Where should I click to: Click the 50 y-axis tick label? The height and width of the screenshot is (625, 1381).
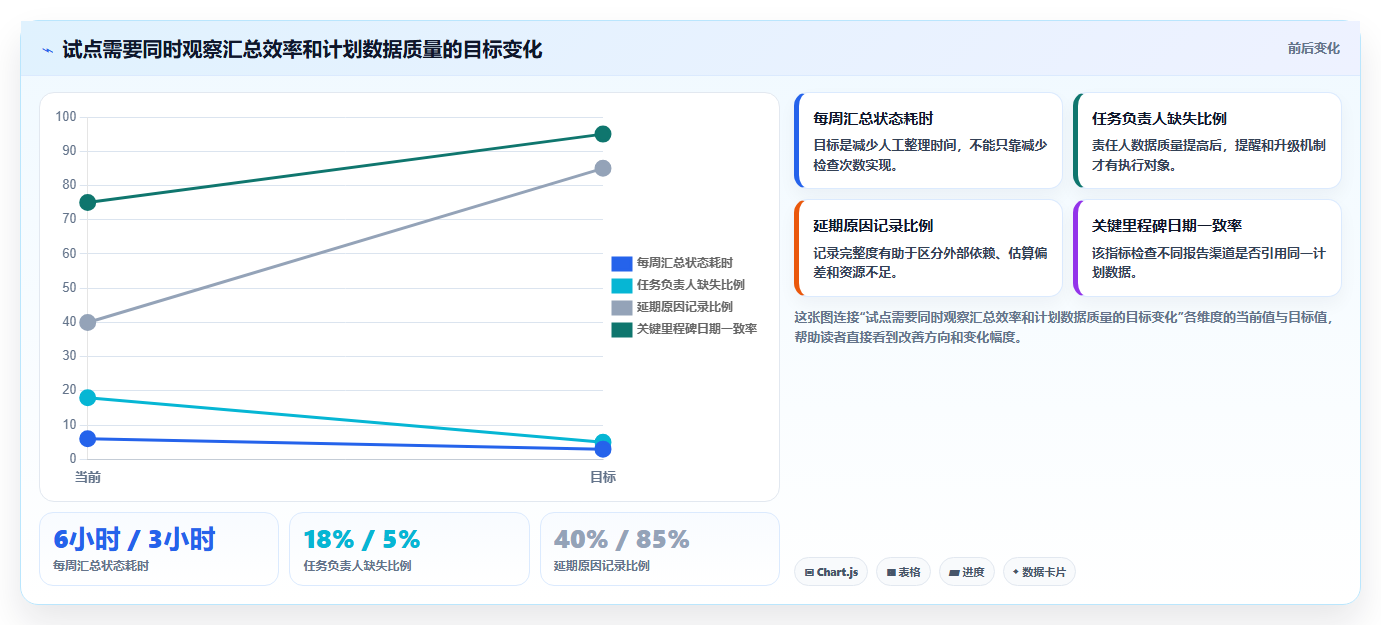(69, 288)
